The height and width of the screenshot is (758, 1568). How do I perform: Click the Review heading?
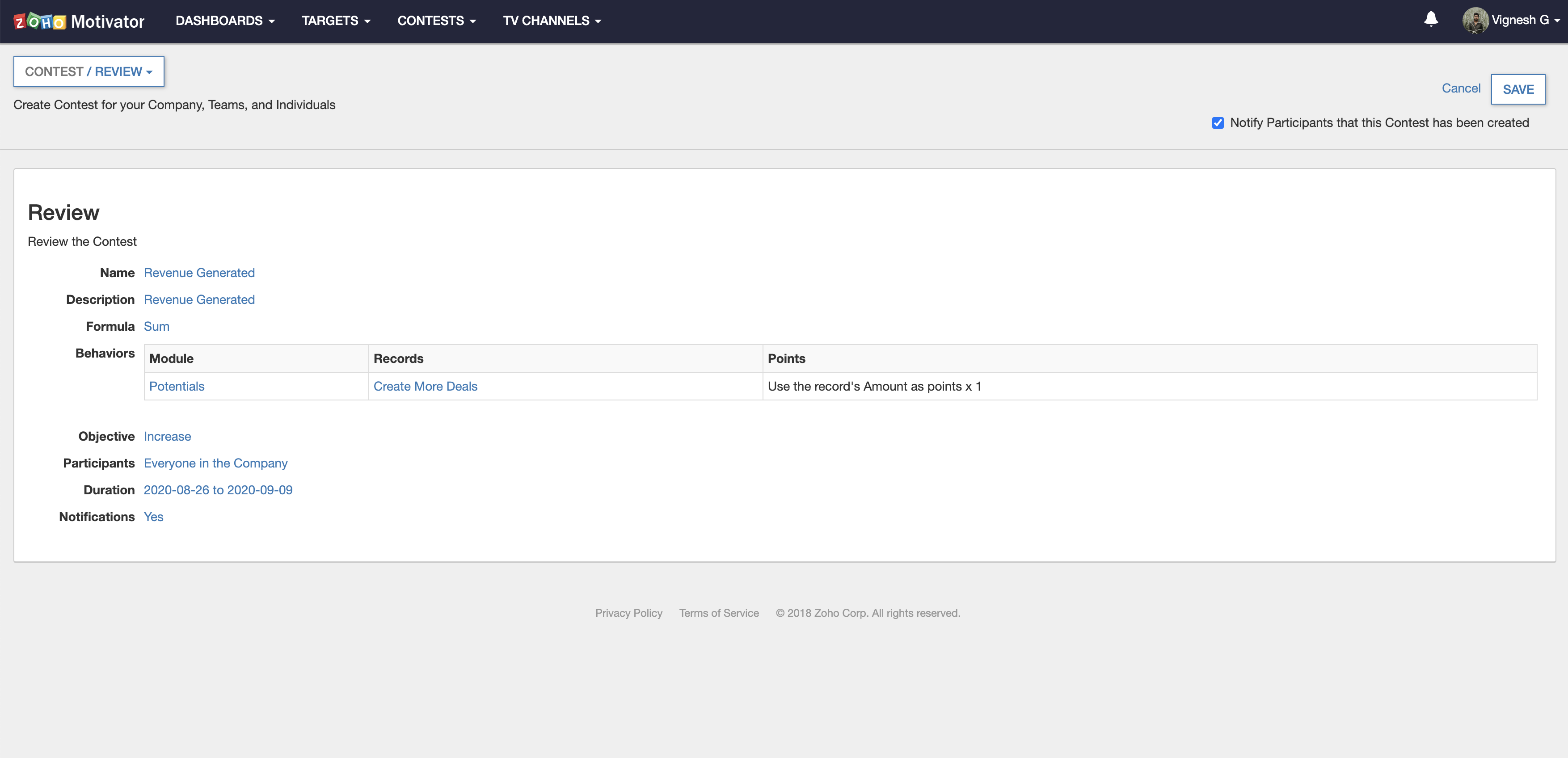coord(63,212)
